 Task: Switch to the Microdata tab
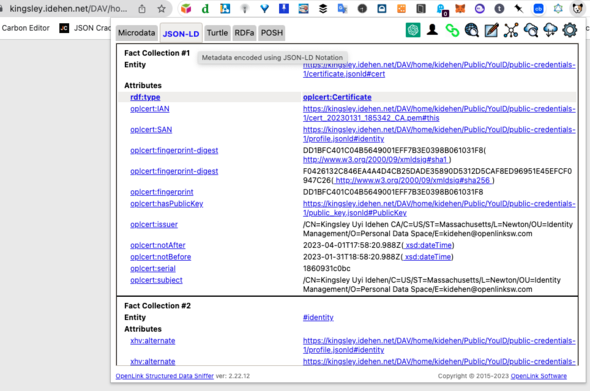(136, 33)
